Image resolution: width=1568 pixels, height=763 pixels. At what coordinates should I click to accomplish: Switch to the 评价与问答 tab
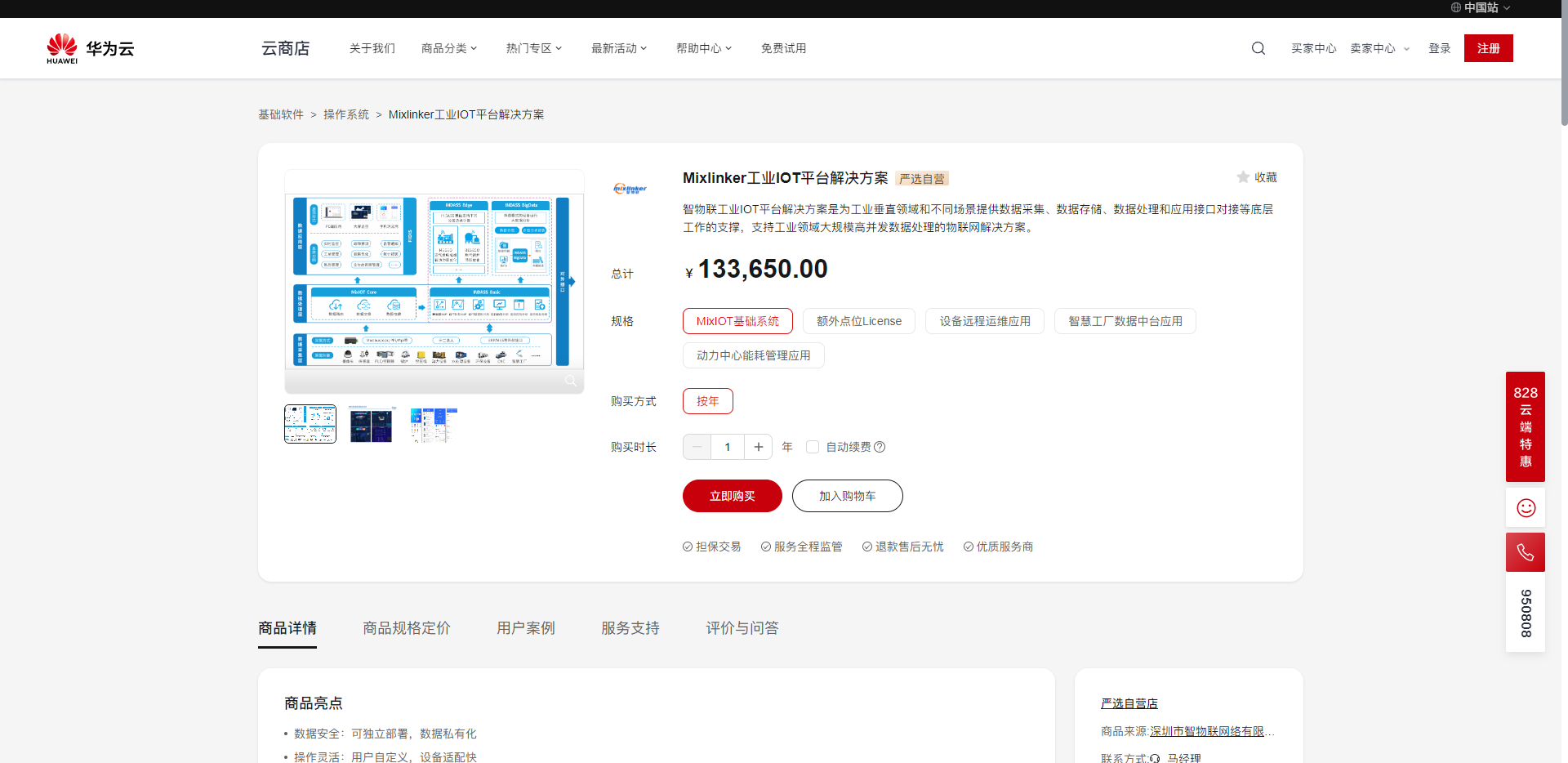point(742,627)
